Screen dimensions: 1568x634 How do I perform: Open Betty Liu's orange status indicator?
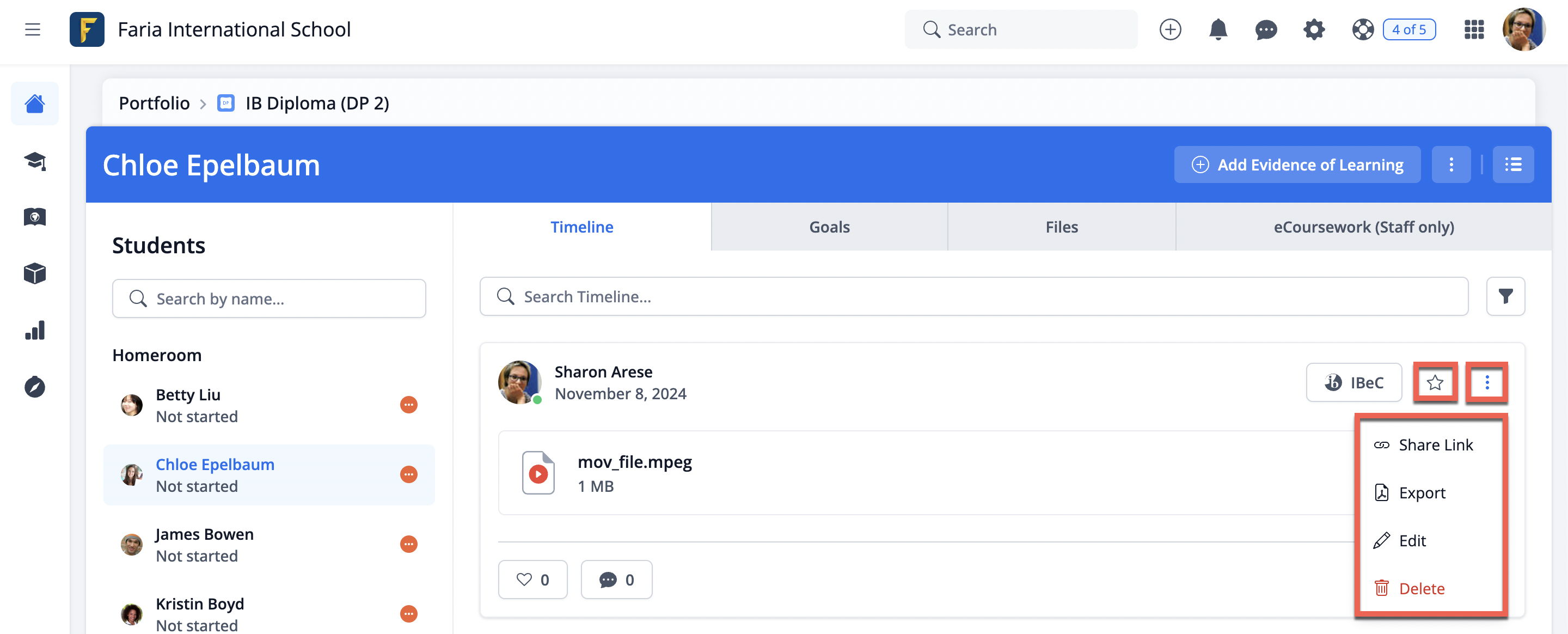(408, 405)
